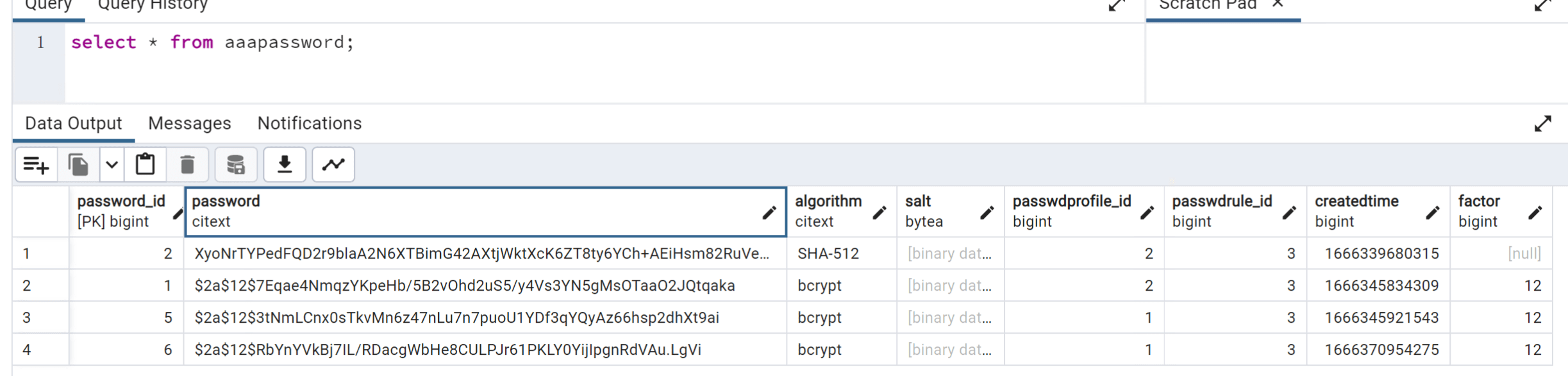Click the Download results icon
The image size is (1568, 376).
point(285,165)
